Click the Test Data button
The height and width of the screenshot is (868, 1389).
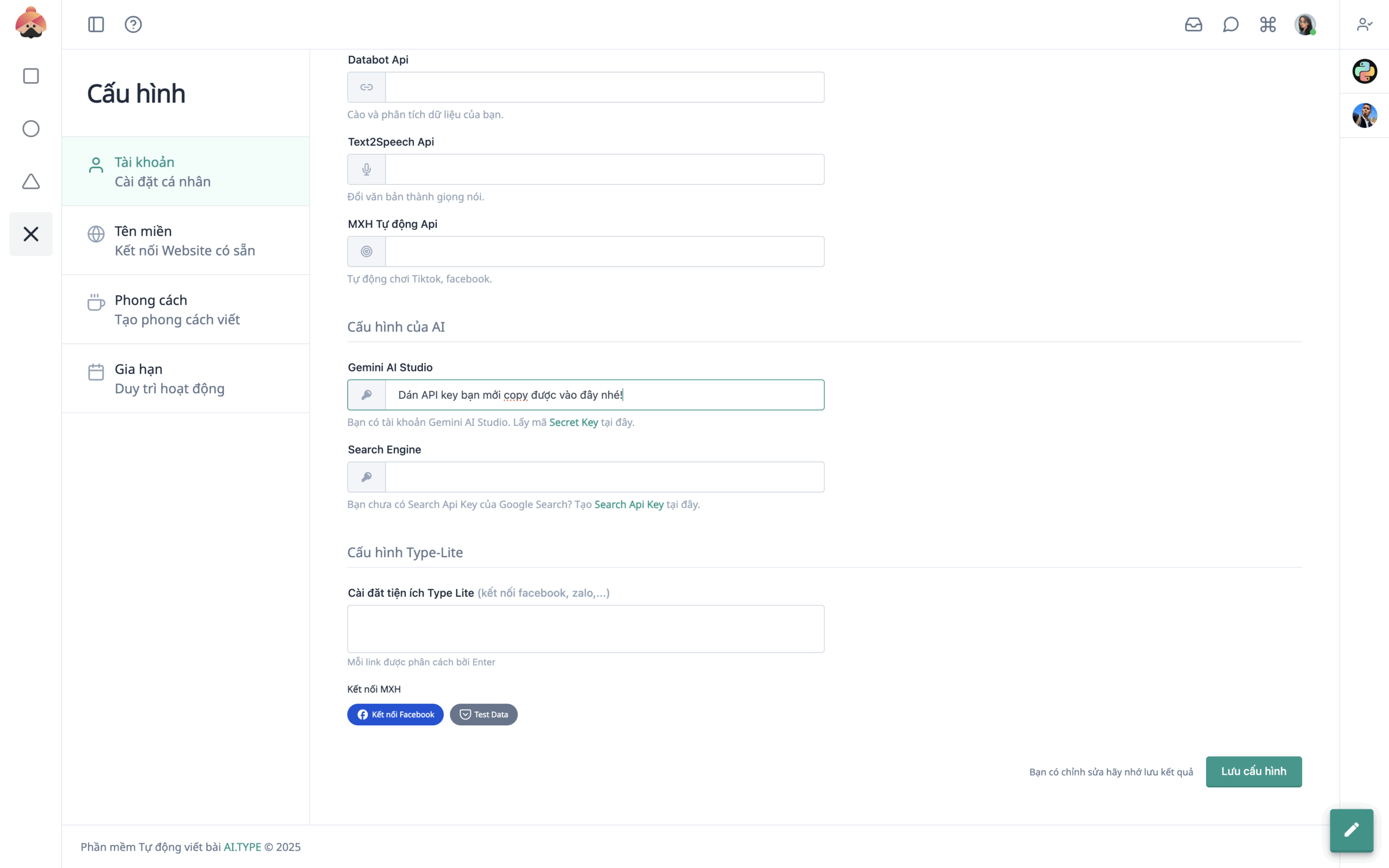pyautogui.click(x=483, y=714)
